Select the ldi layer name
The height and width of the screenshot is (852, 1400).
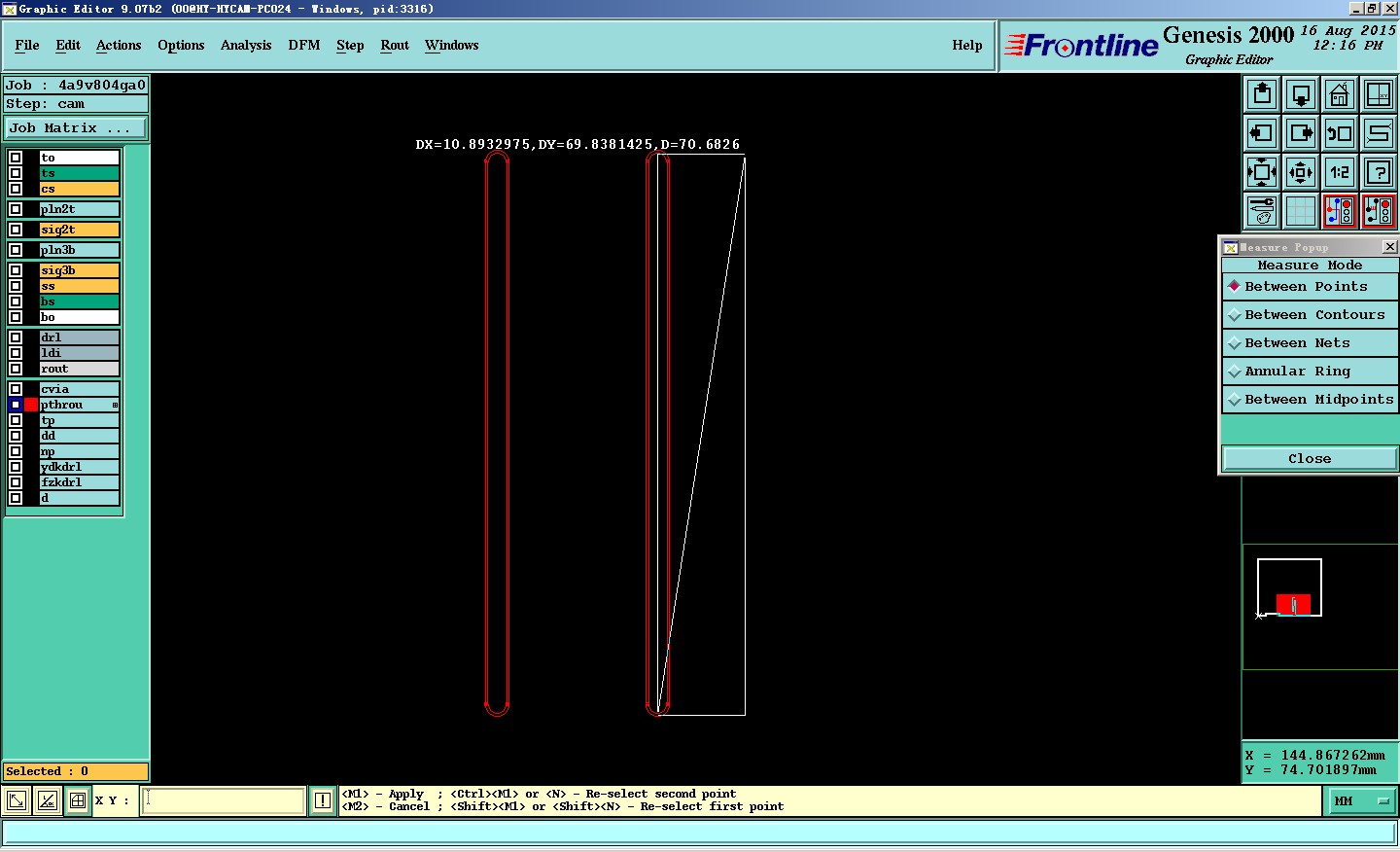[80, 353]
